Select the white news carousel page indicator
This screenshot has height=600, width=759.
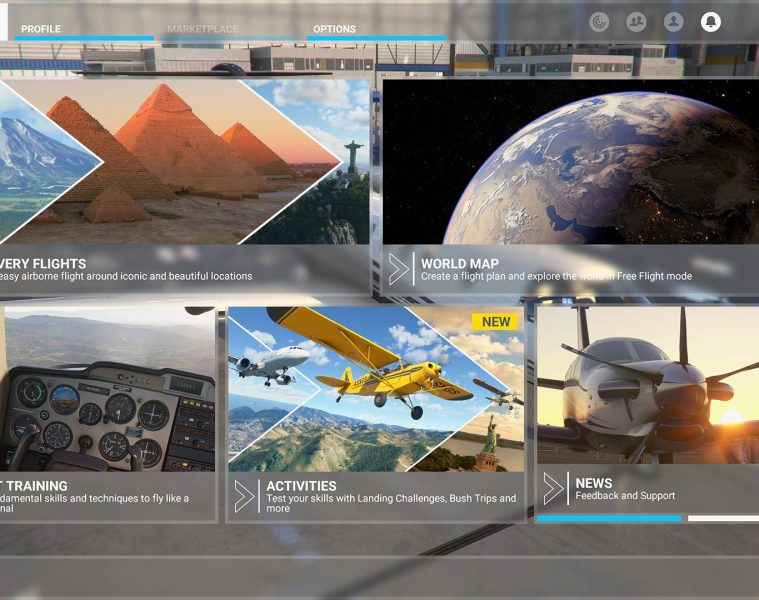click(723, 518)
